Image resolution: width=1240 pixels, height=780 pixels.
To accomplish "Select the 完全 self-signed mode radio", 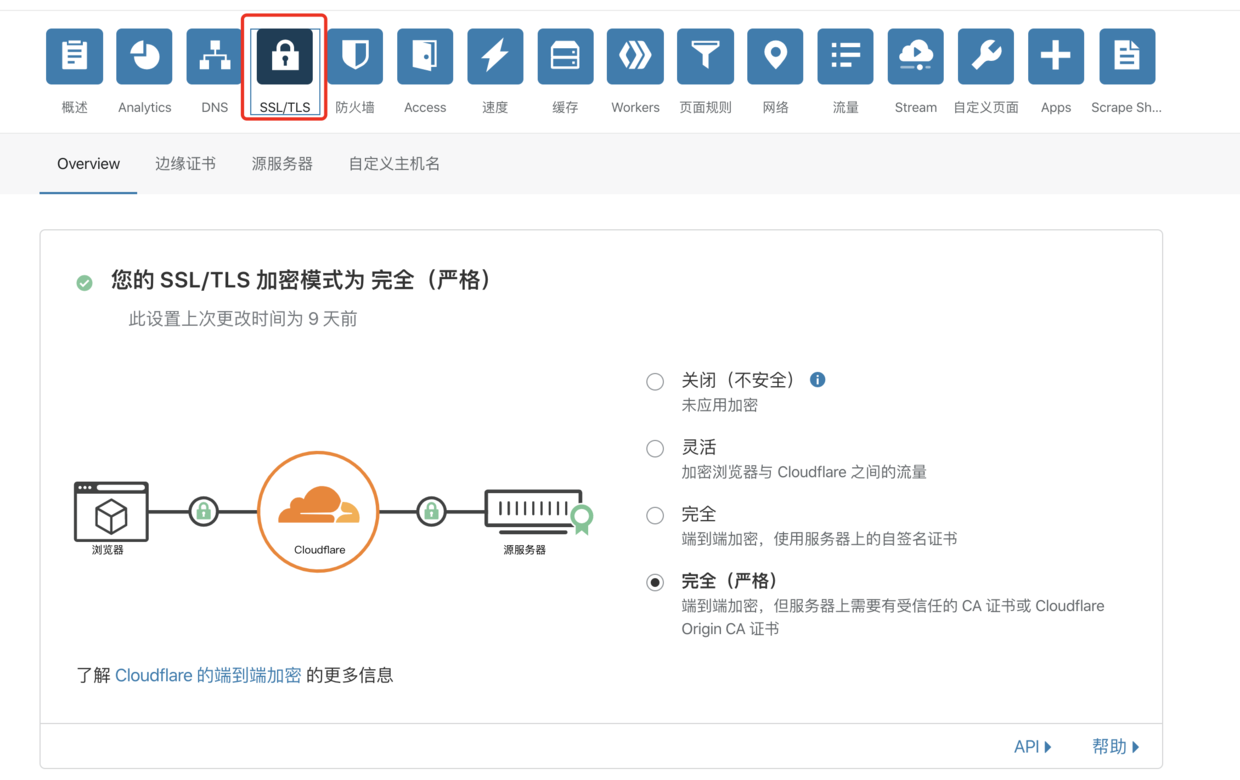I will click(655, 515).
